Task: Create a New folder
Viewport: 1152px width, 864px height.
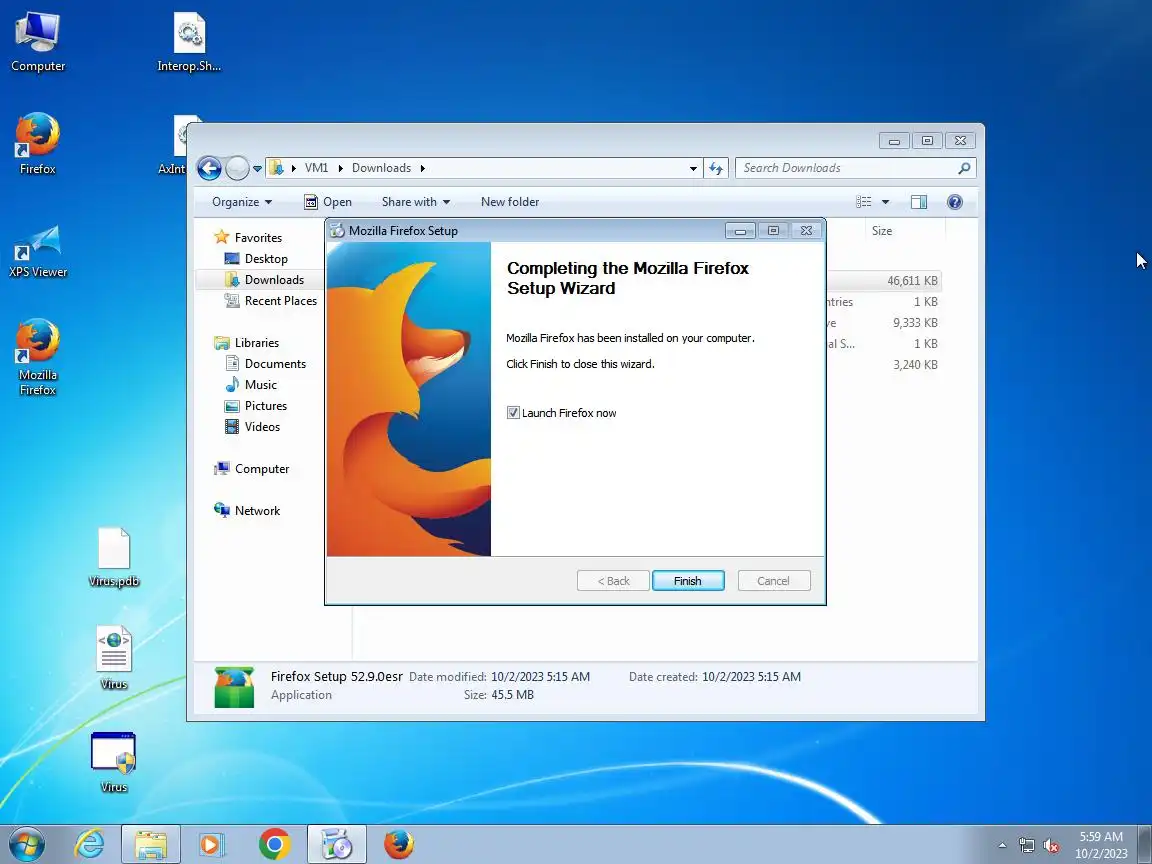Action: click(x=510, y=202)
